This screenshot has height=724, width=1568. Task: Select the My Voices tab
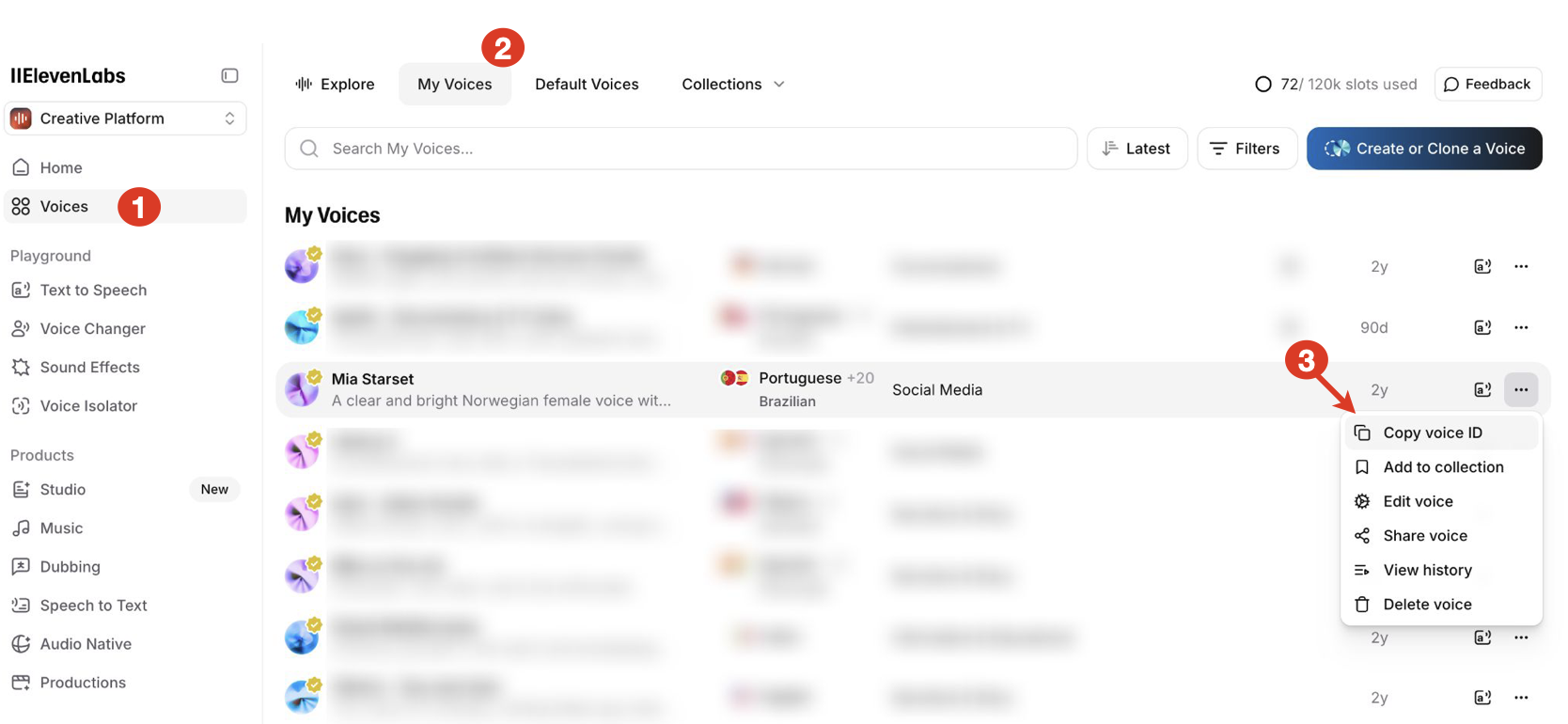pos(455,84)
